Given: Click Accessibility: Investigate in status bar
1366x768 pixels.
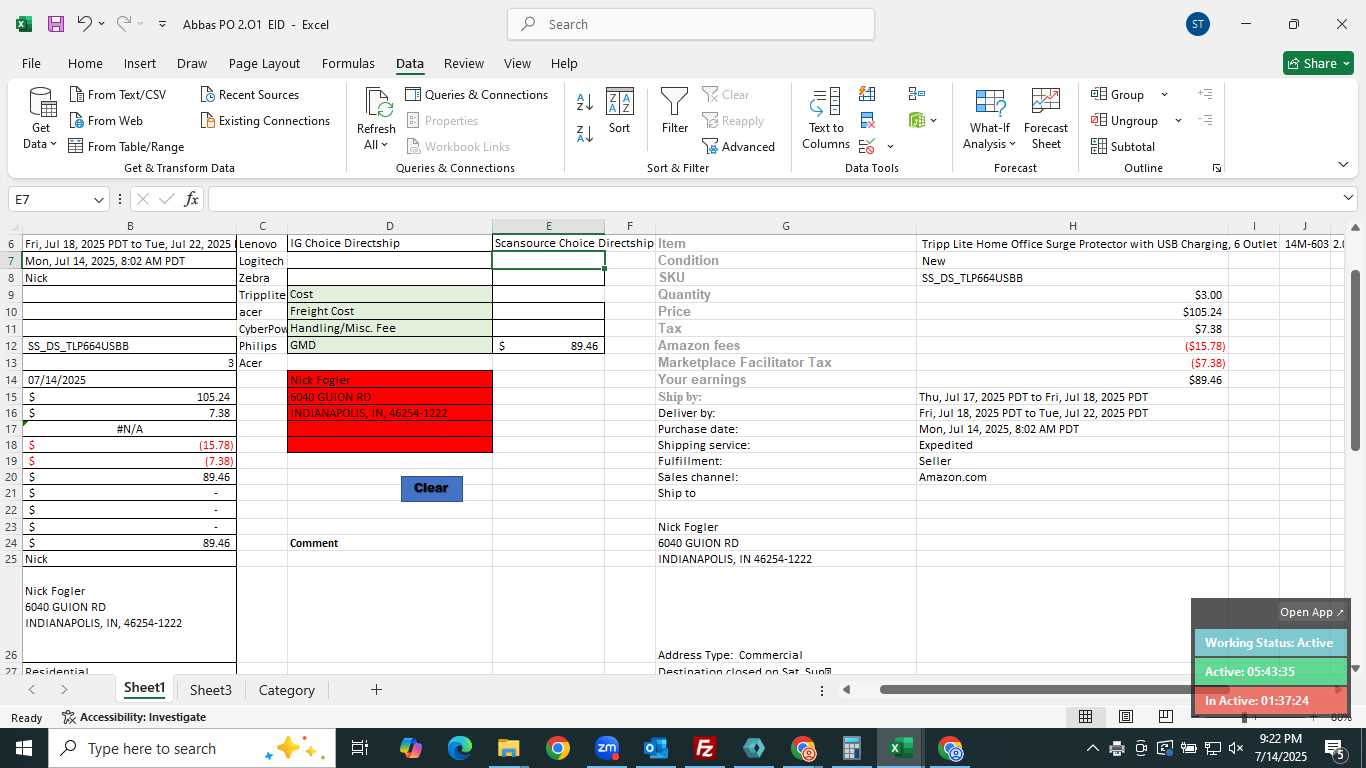Looking at the screenshot, I should click(134, 717).
